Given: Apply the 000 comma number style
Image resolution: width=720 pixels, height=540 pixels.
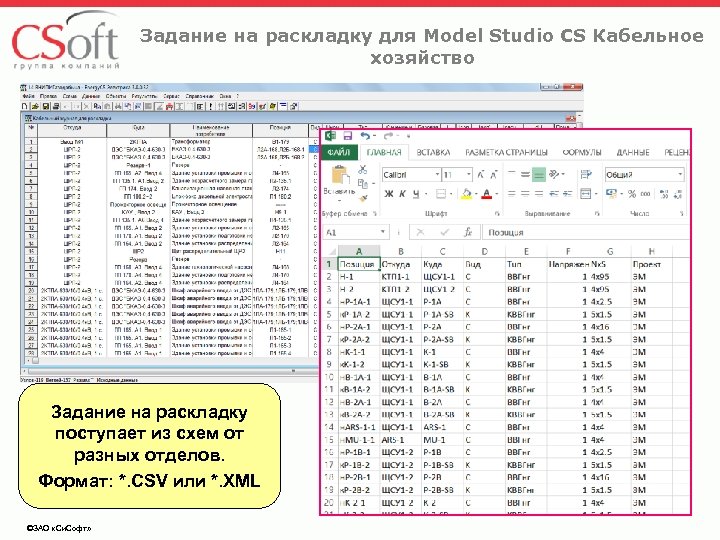Looking at the screenshot, I should point(645,194).
